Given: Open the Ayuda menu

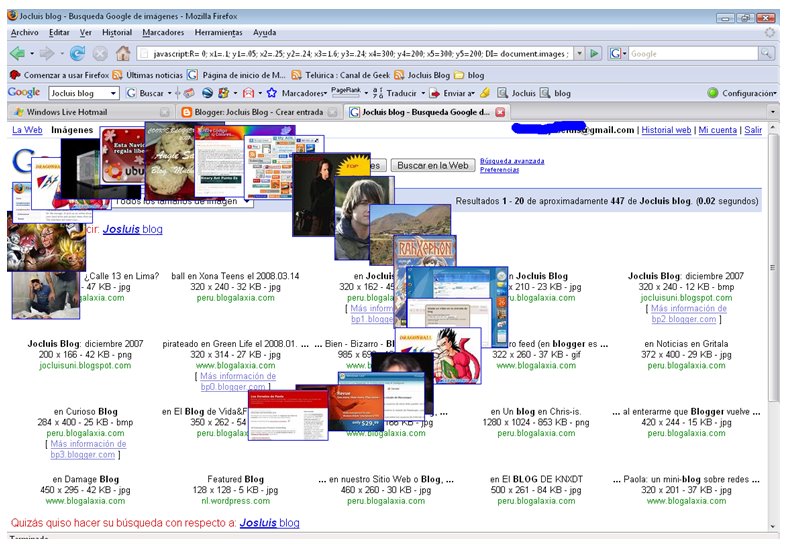Looking at the screenshot, I should tap(265, 32).
